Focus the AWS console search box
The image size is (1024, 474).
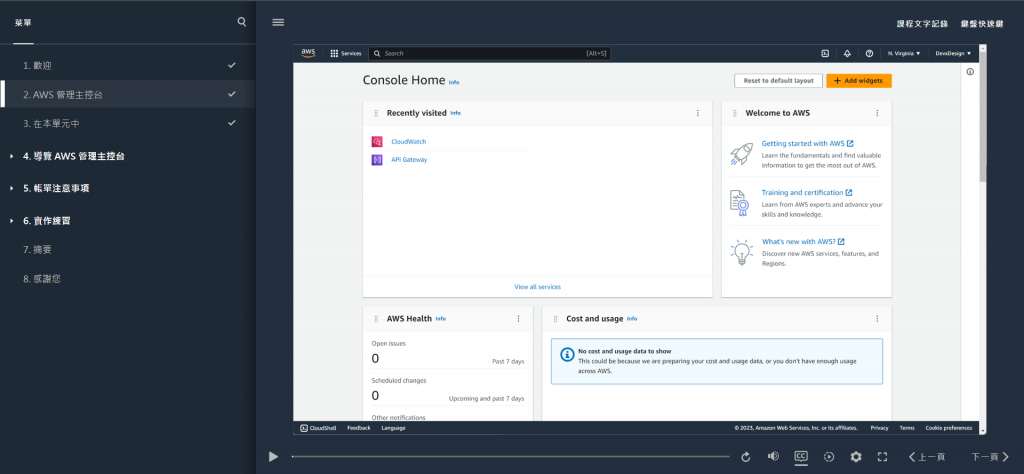pos(489,54)
